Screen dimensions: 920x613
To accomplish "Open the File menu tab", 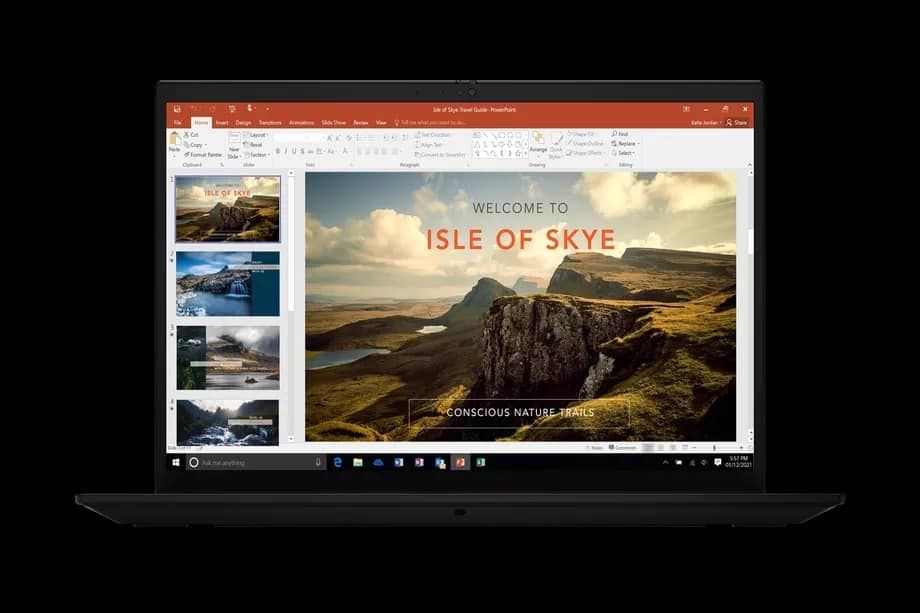I will (177, 122).
